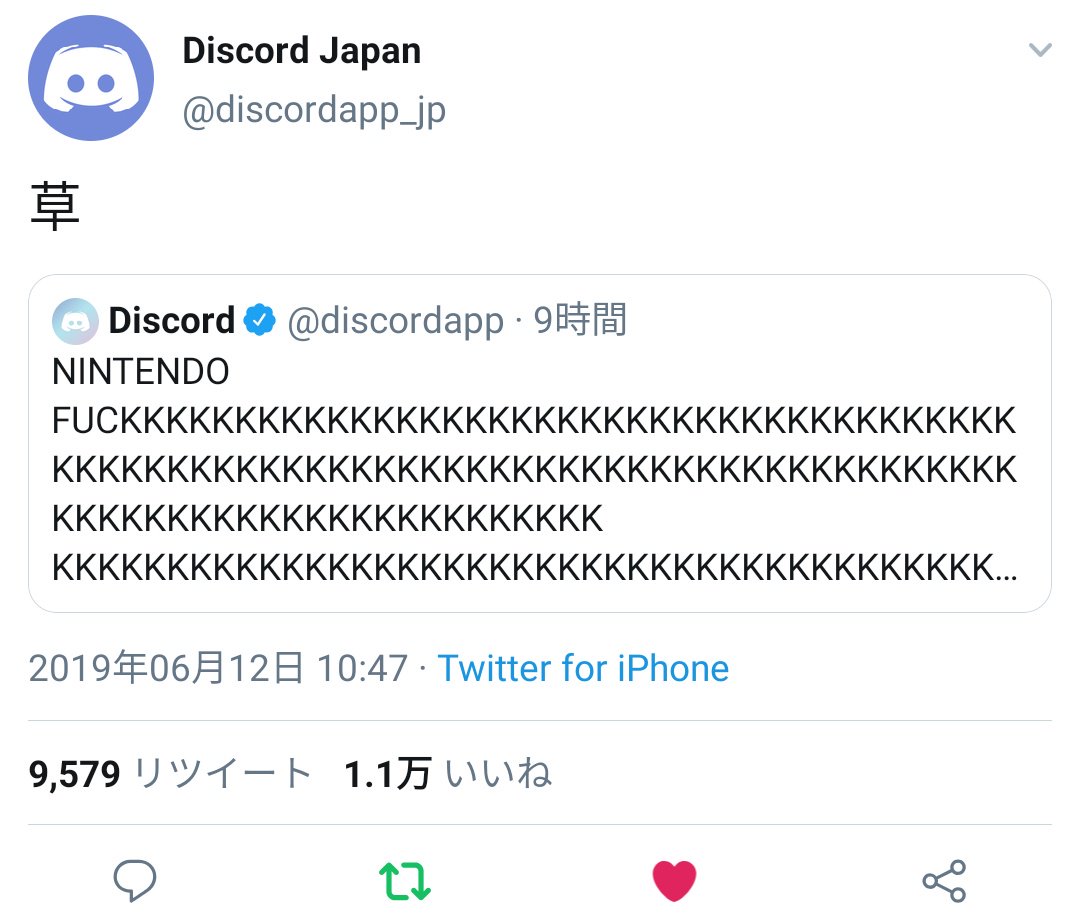
Task: Open the Twitter for iPhone link
Action: tap(583, 668)
